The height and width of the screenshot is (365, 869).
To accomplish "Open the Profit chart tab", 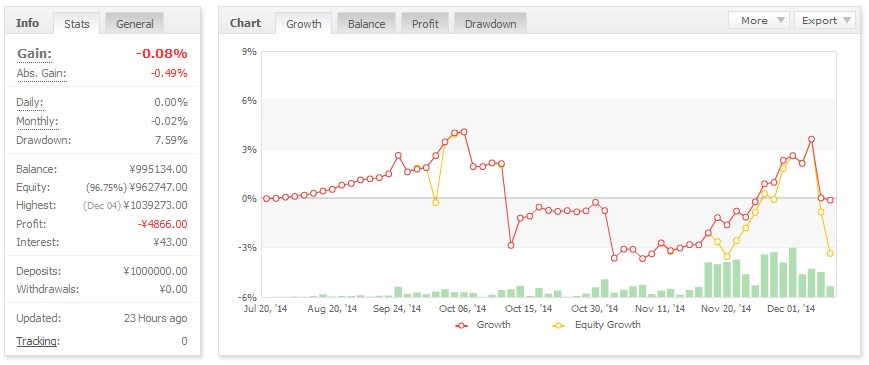I will 425,24.
